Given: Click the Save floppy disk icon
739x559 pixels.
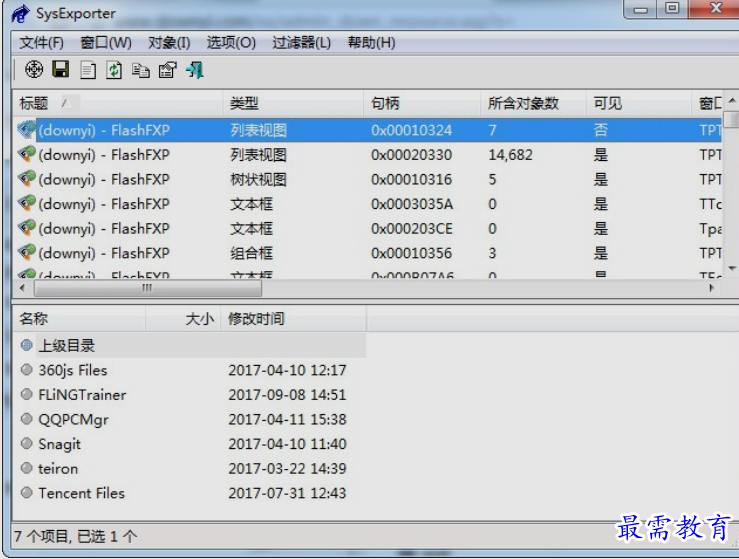Looking at the screenshot, I should (x=61, y=70).
